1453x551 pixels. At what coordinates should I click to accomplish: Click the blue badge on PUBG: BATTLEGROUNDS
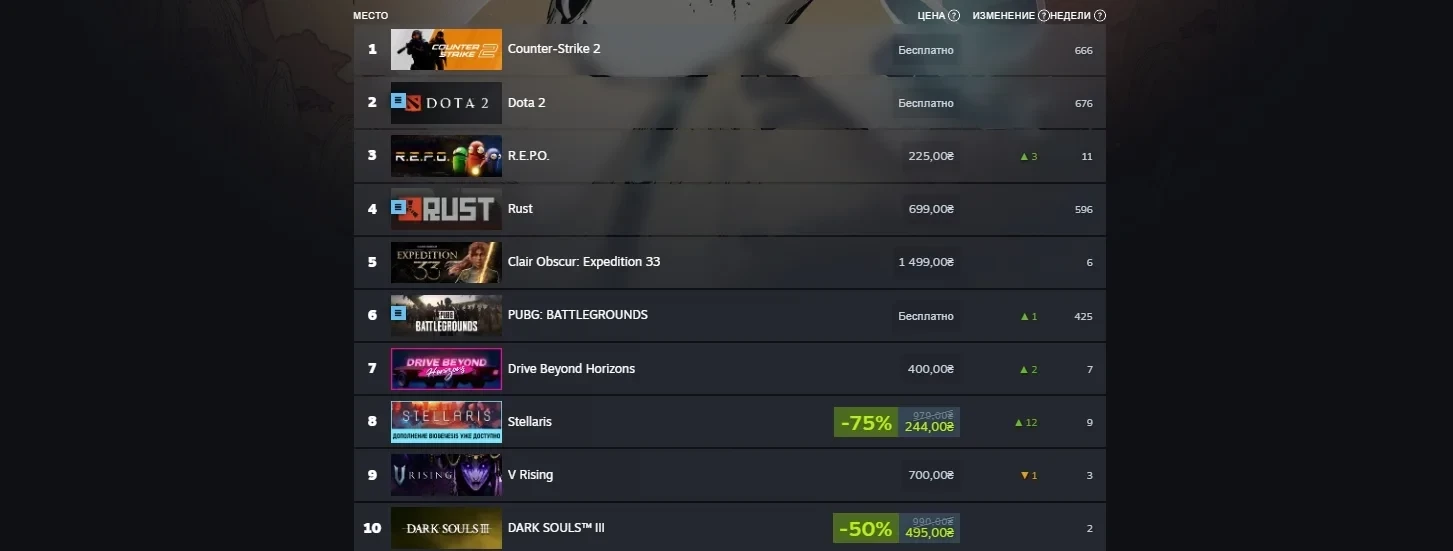tap(398, 313)
